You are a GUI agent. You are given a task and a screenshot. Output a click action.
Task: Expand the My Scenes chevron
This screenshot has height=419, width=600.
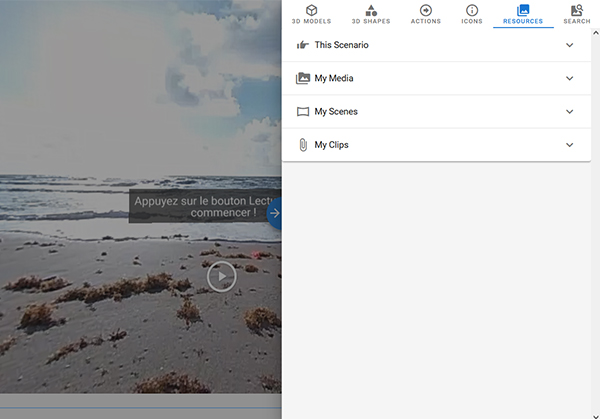pyautogui.click(x=570, y=112)
